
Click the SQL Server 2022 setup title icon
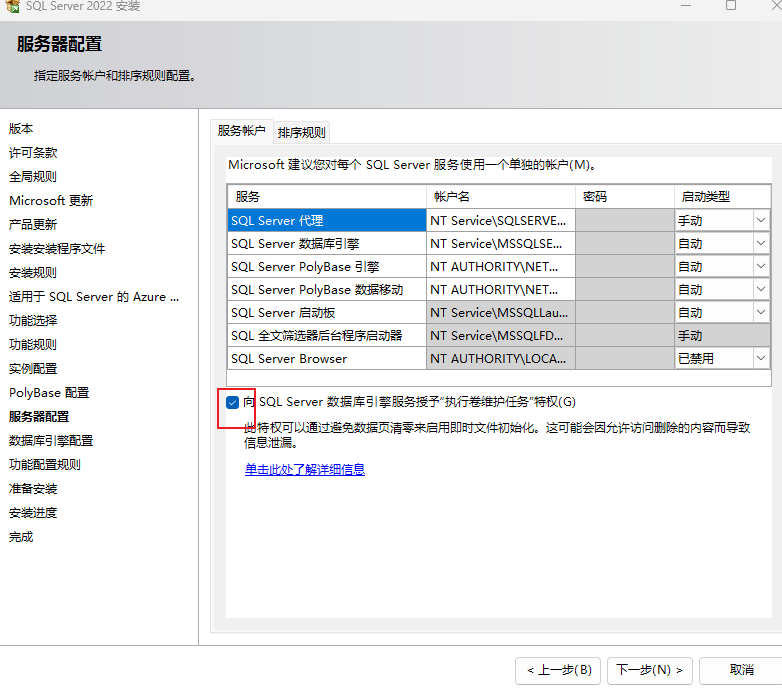coord(13,6)
